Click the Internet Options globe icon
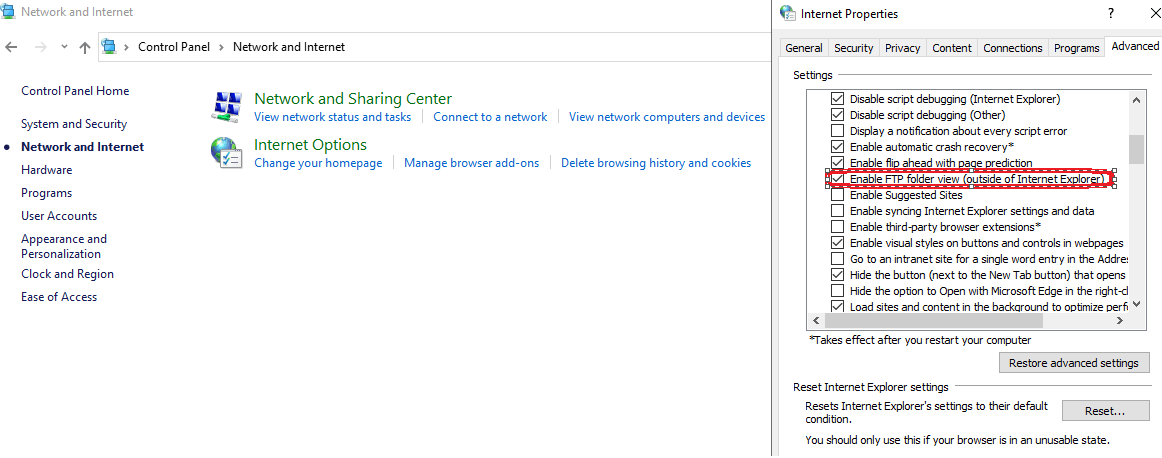The height and width of the screenshot is (458, 1162). pyautogui.click(x=225, y=153)
